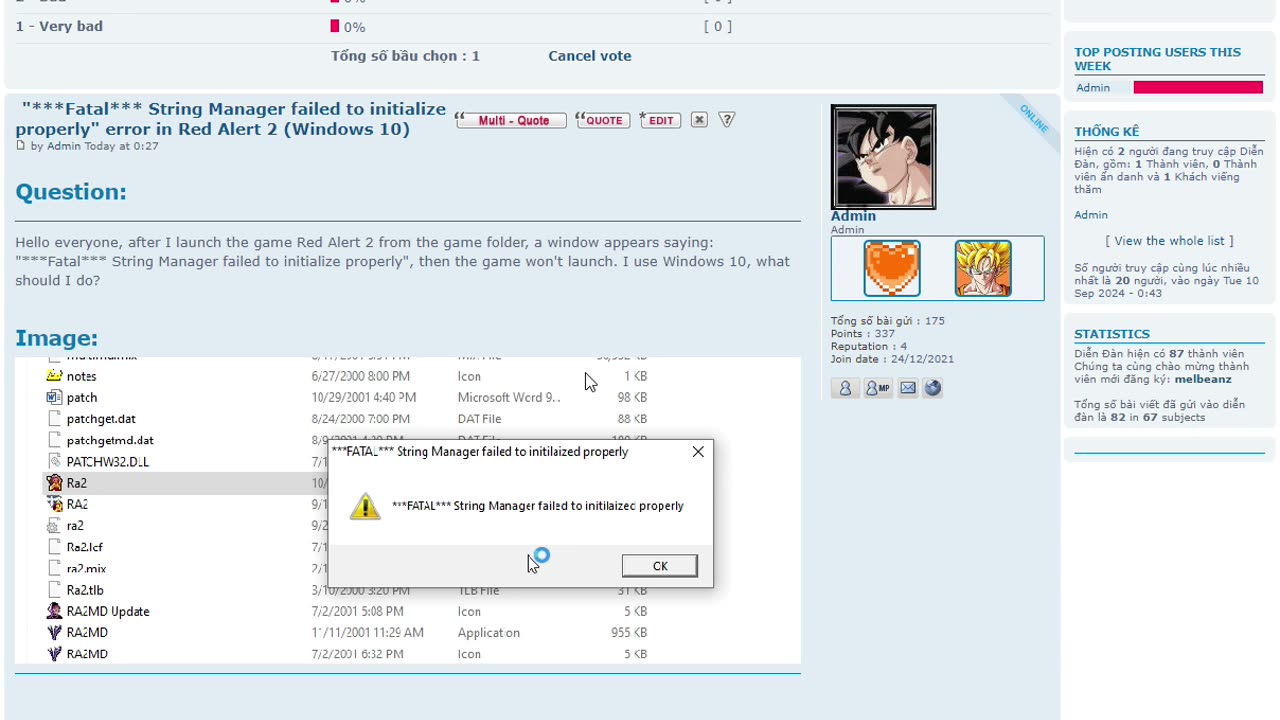Image resolution: width=1280 pixels, height=720 pixels.
Task: Click the Super Saiyan Goku rank badge
Action: tap(983, 268)
